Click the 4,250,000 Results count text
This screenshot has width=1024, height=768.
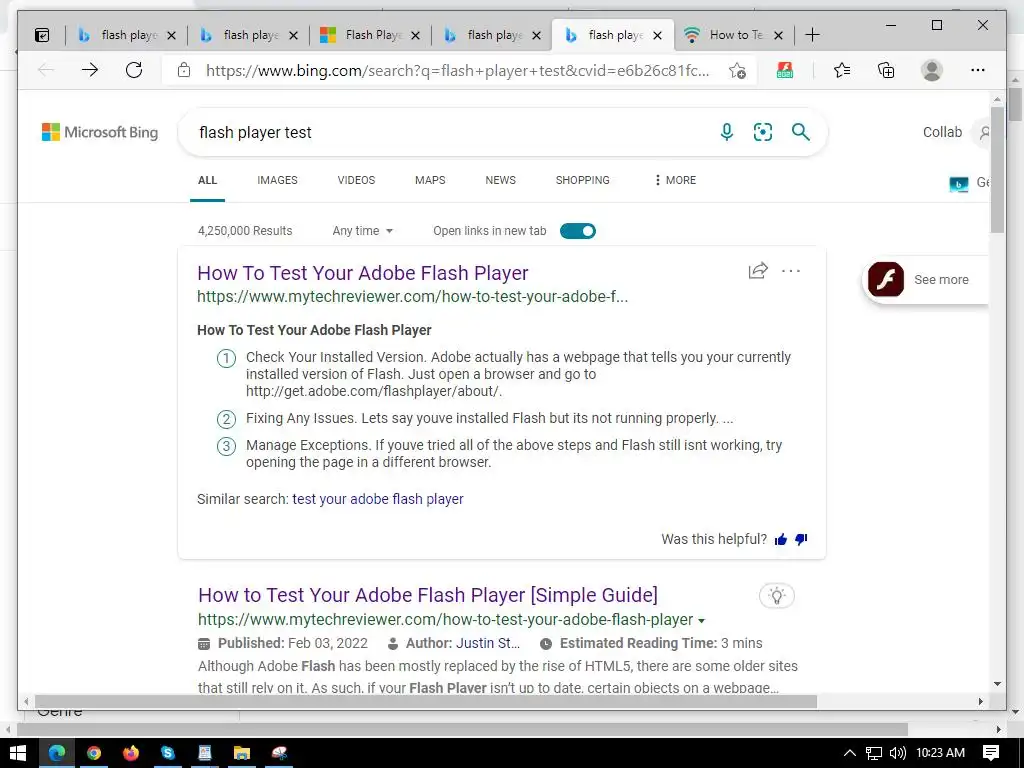pos(245,231)
